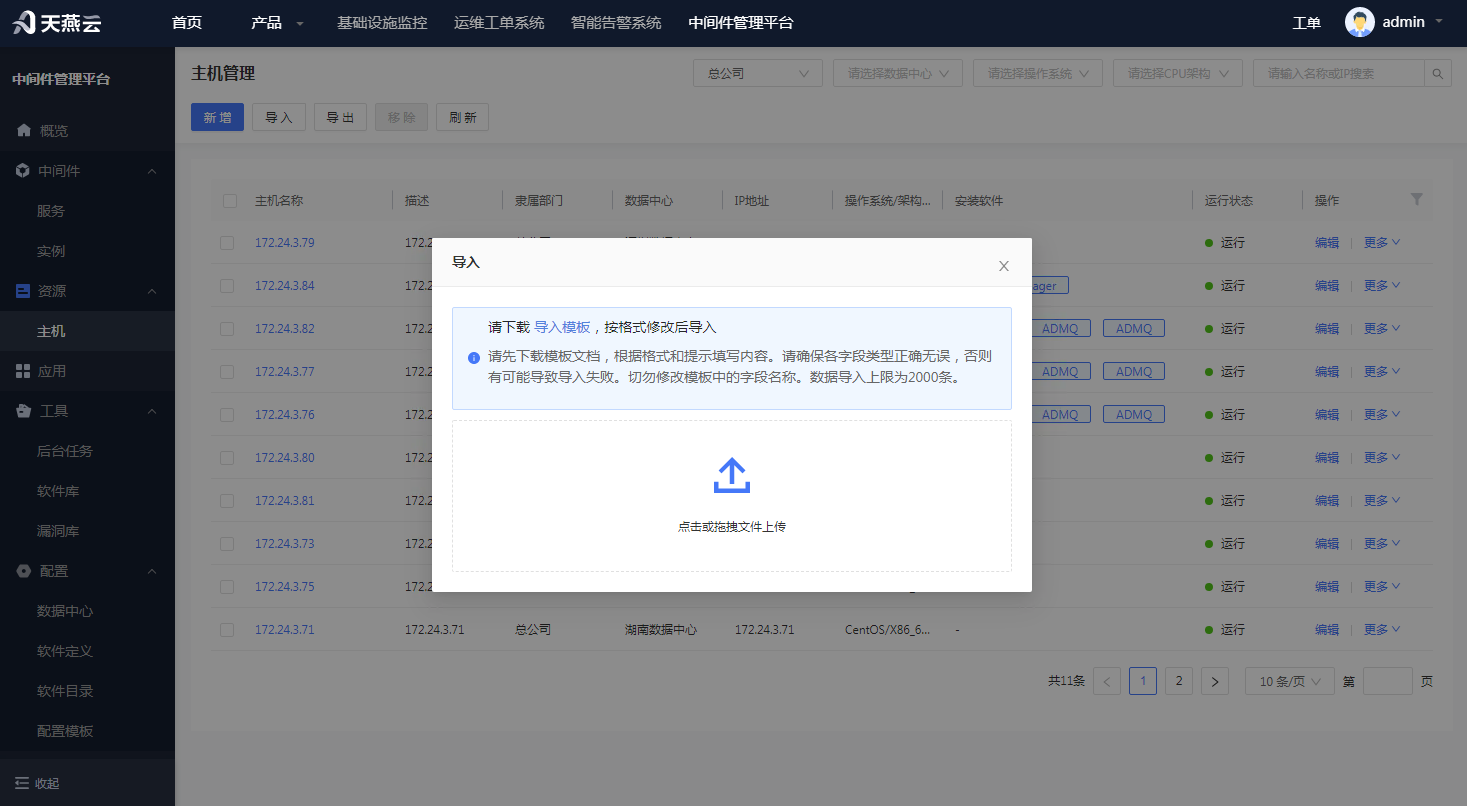Open 软件库 in the sidebar
This screenshot has height=806, width=1467.
[x=58, y=491]
